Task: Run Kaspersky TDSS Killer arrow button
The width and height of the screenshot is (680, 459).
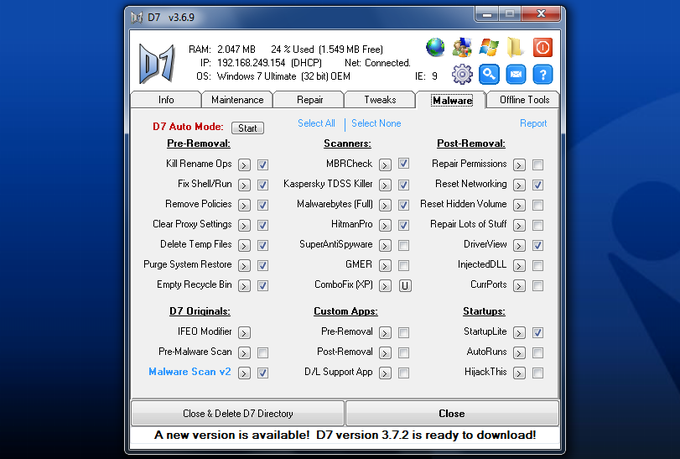Action: (x=385, y=185)
